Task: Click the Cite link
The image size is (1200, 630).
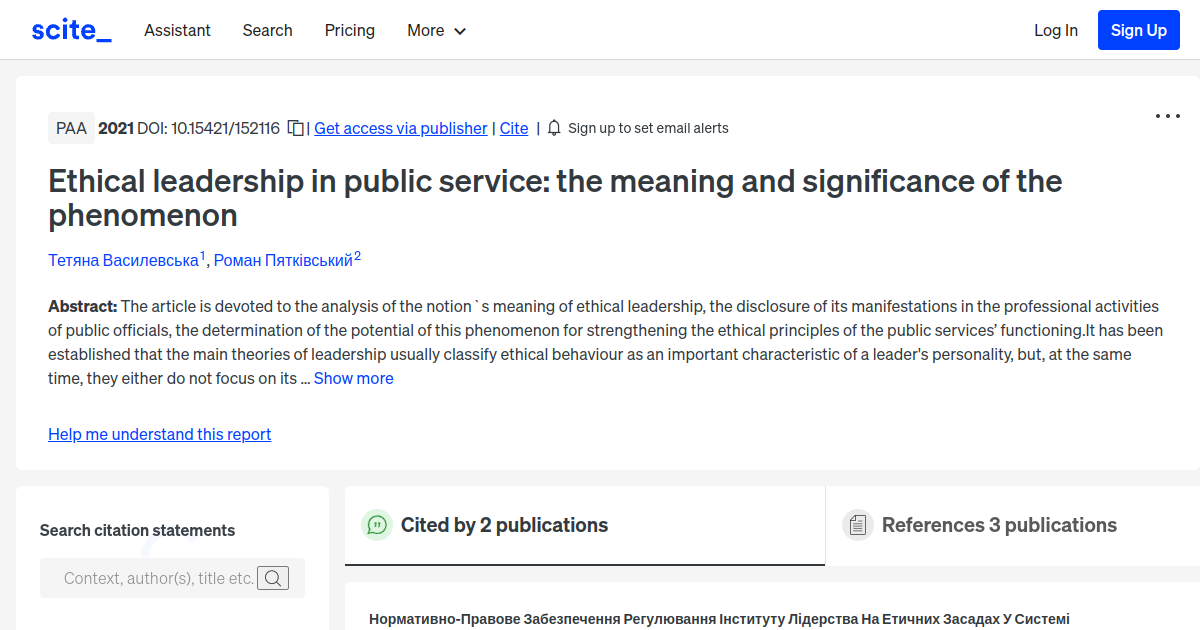Action: point(513,128)
